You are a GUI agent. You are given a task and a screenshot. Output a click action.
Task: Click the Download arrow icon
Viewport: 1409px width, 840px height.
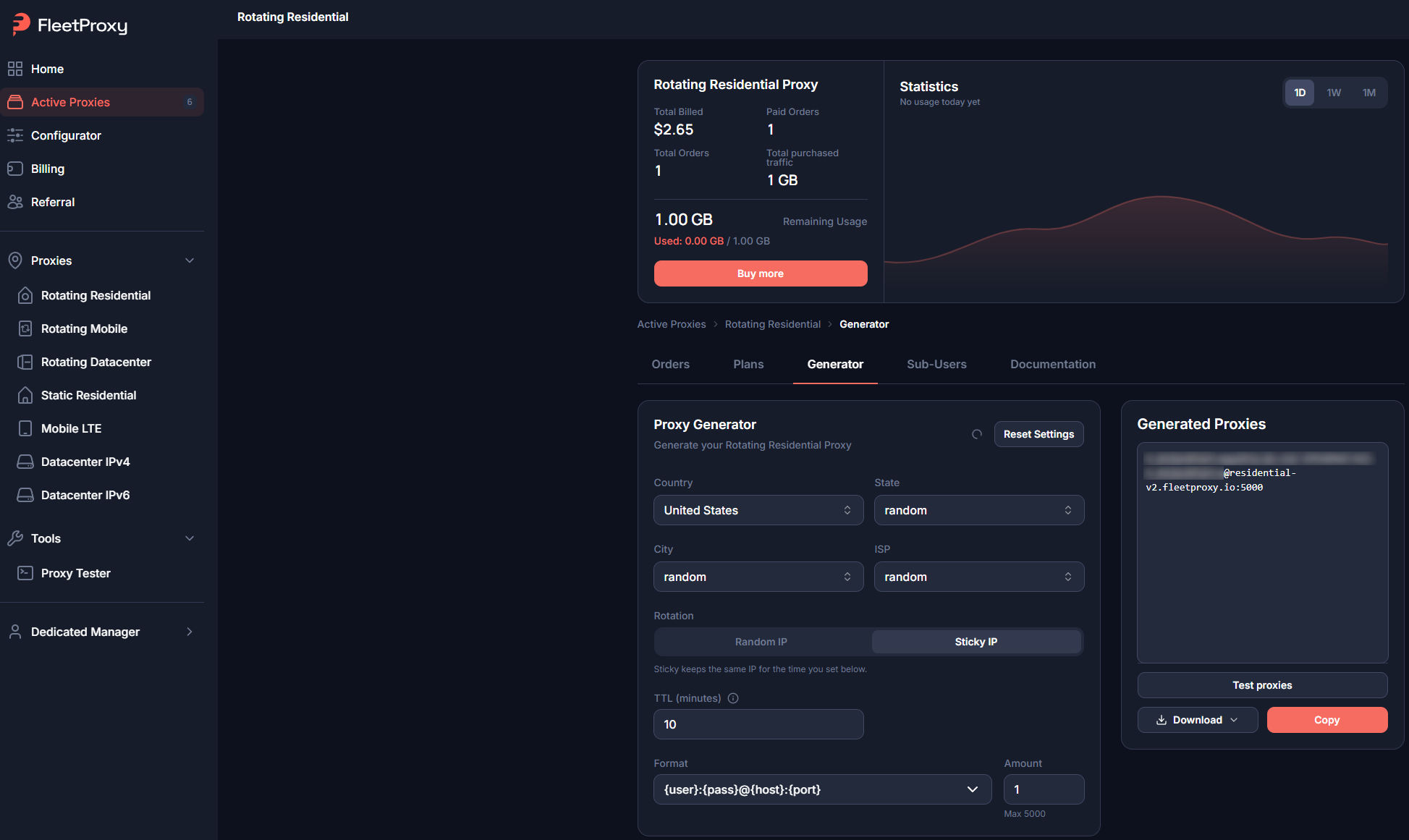pos(1162,720)
